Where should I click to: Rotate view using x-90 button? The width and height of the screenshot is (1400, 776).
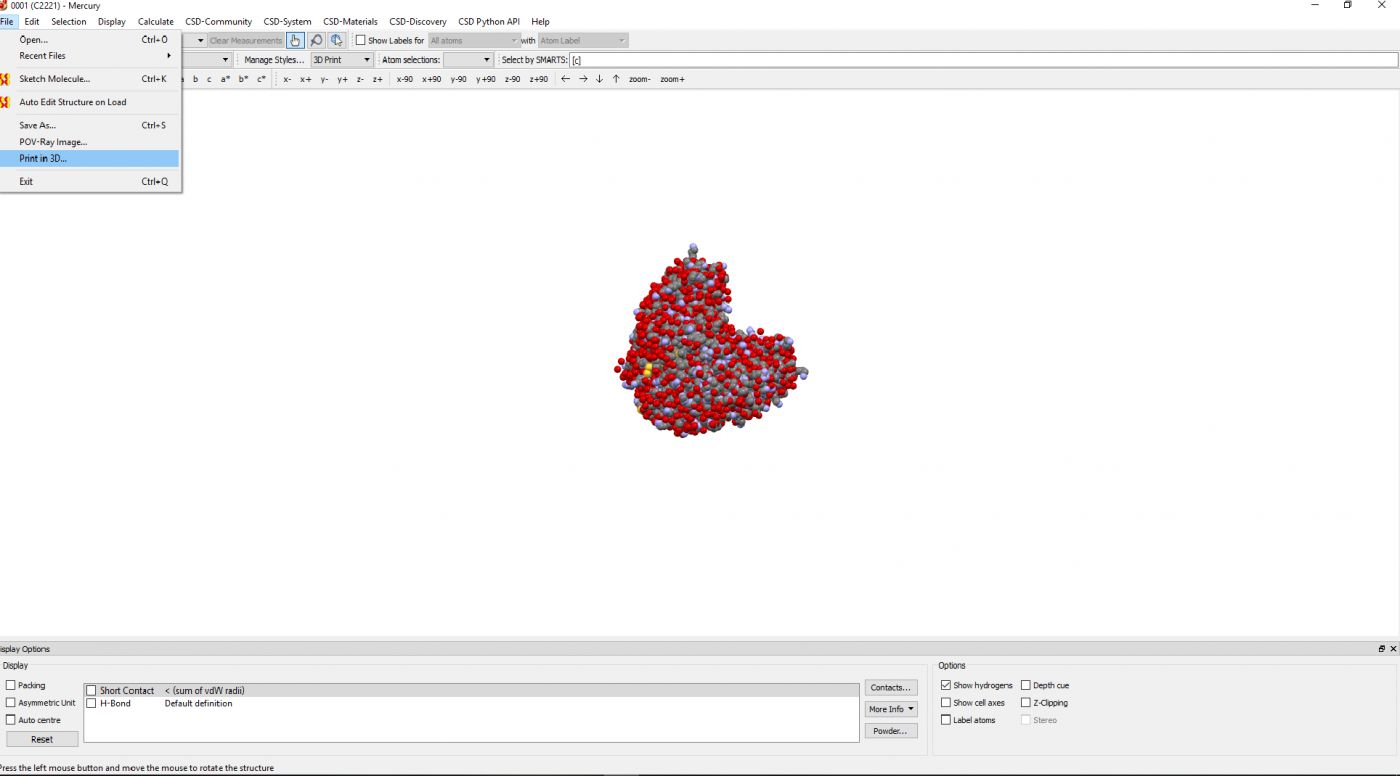405,79
